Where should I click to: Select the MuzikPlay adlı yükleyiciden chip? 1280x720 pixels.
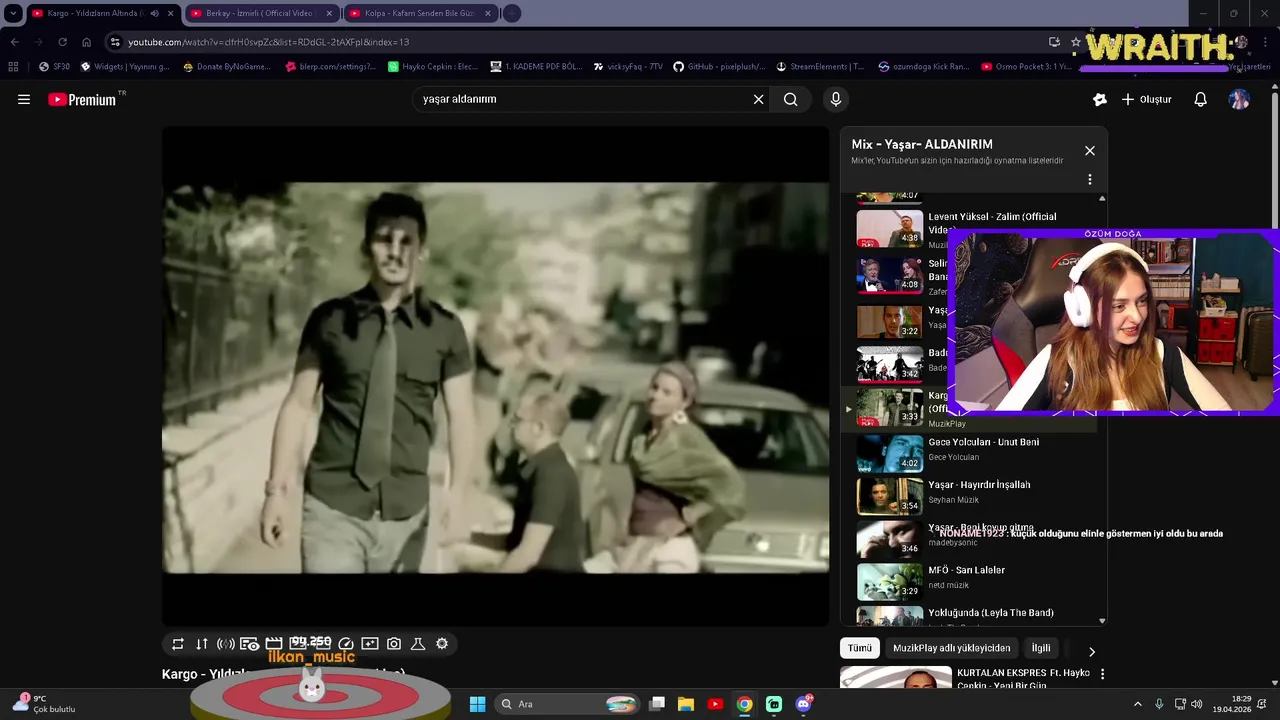952,648
